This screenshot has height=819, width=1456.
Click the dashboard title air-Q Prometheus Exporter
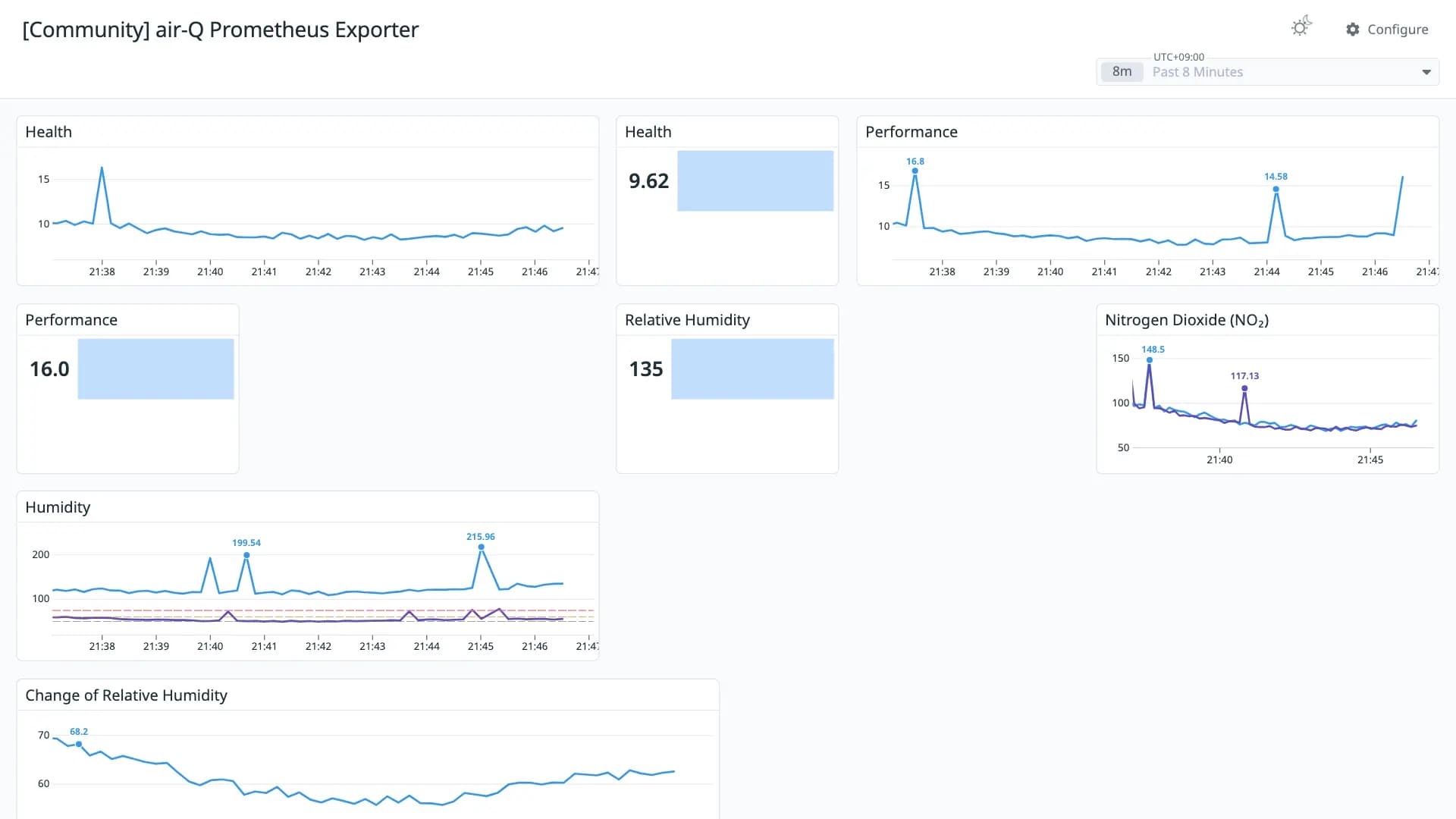[x=221, y=30]
